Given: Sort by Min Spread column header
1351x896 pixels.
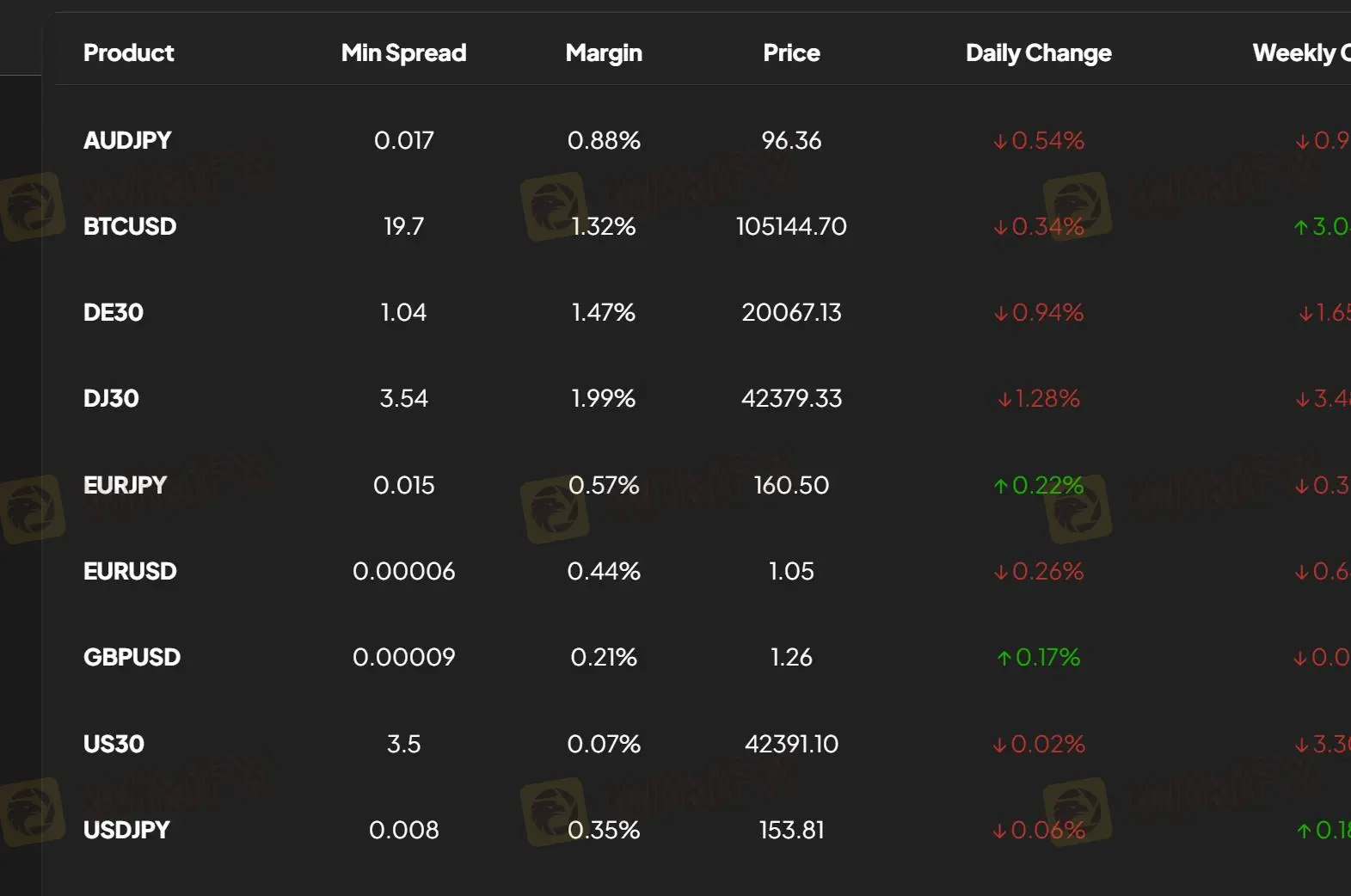Looking at the screenshot, I should click(x=403, y=53).
